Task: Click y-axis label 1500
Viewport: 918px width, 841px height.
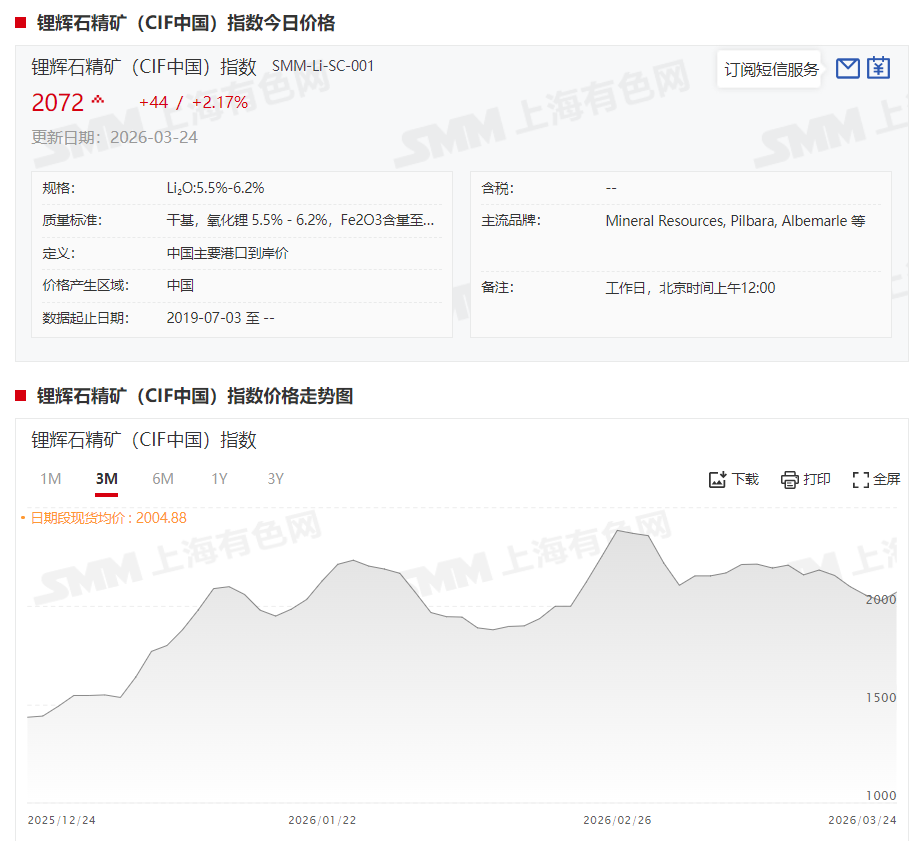Action: [x=881, y=698]
